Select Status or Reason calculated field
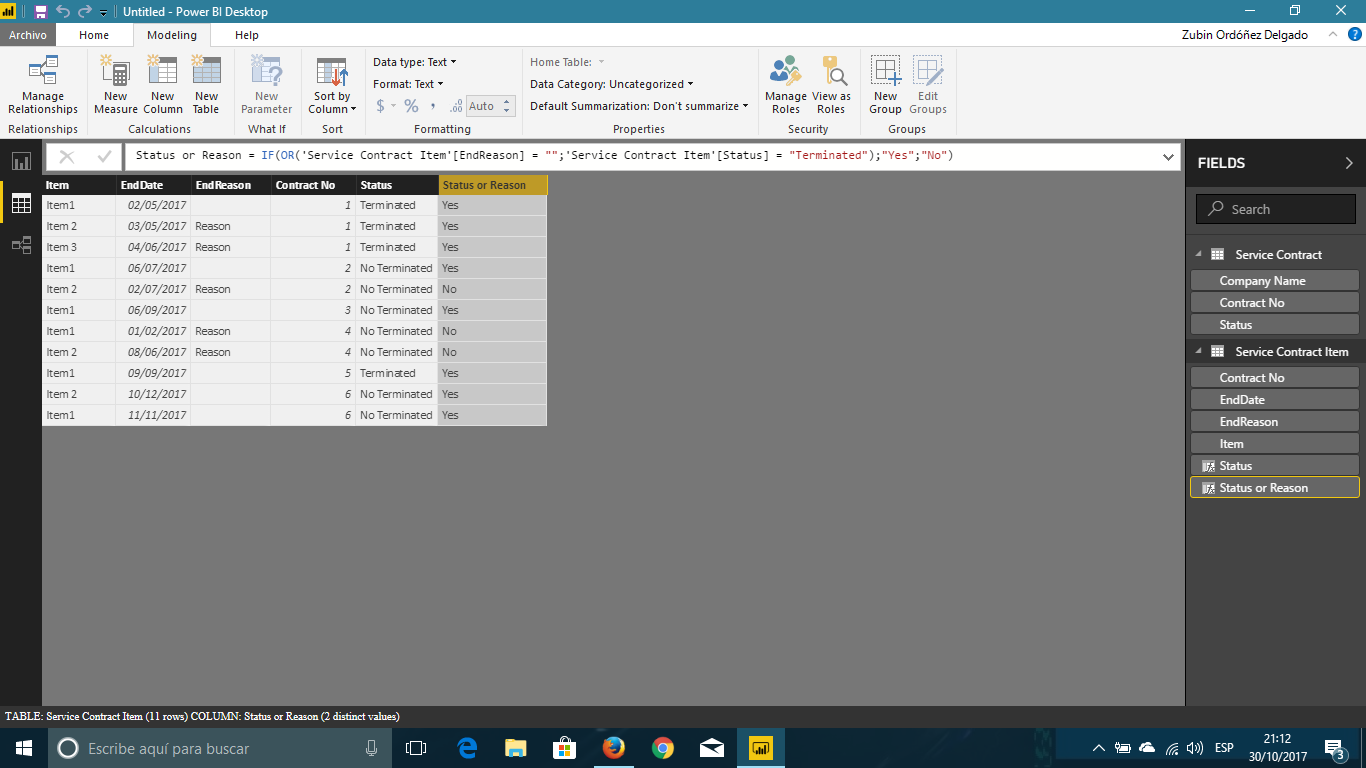The width and height of the screenshot is (1366, 768). coord(1275,488)
